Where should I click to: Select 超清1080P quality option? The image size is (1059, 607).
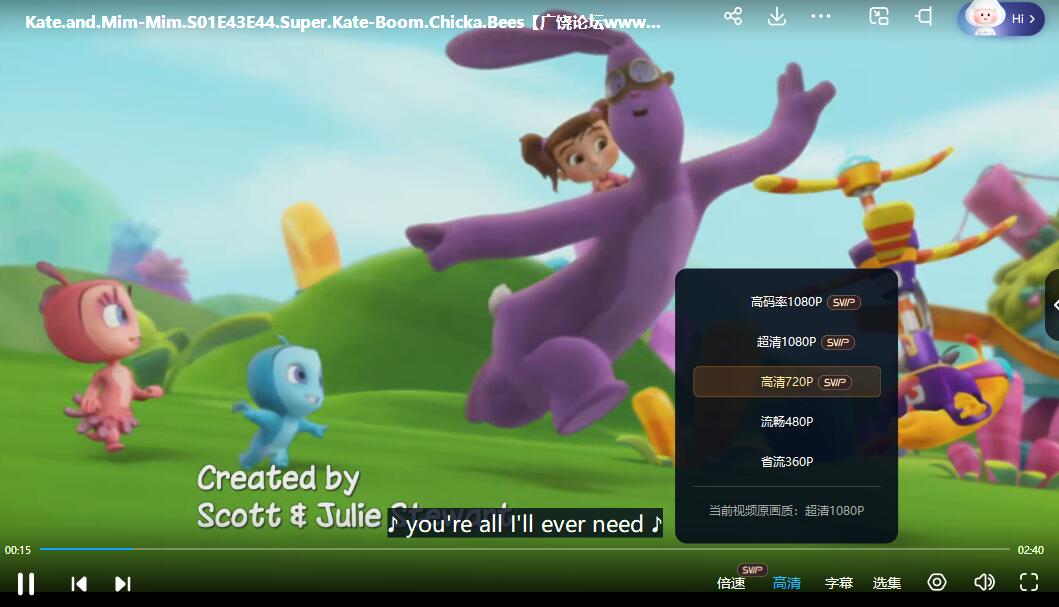coord(787,342)
